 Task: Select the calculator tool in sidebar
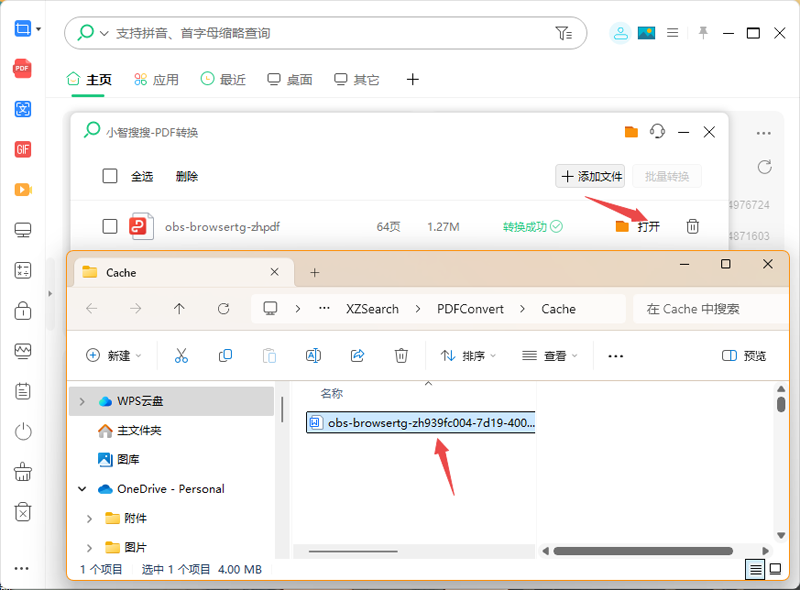coord(21,270)
